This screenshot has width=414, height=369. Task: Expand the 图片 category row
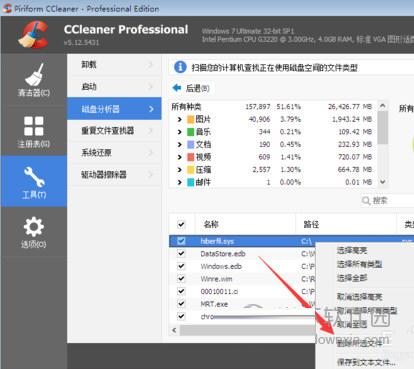[179, 119]
